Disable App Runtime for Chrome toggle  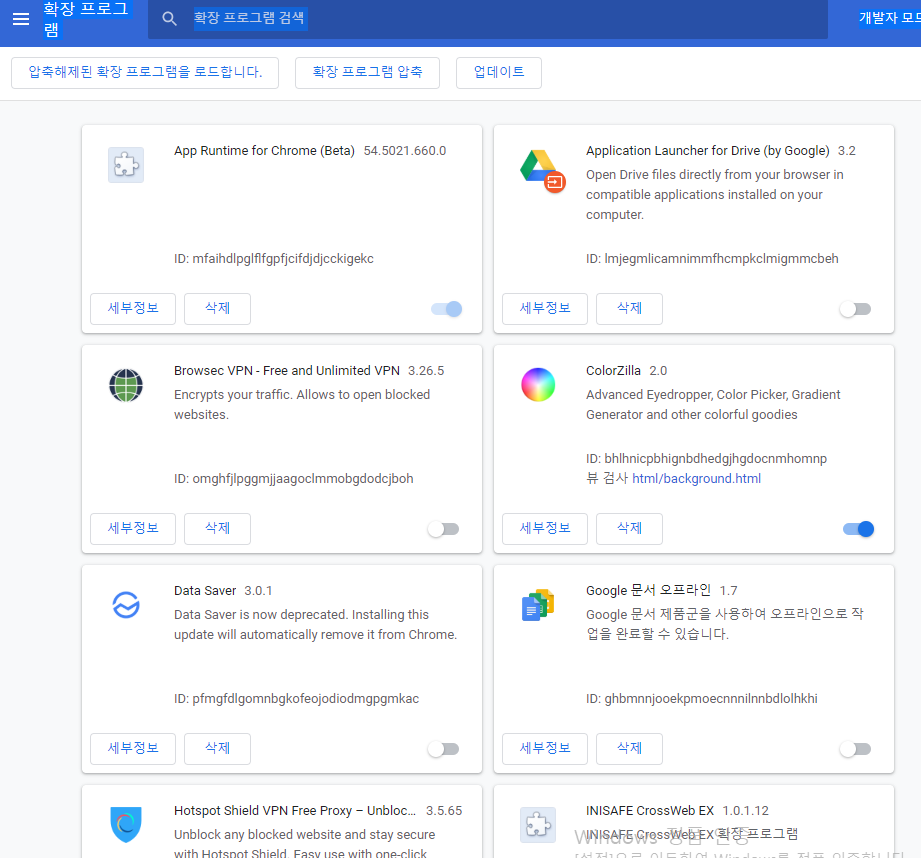(x=446, y=309)
